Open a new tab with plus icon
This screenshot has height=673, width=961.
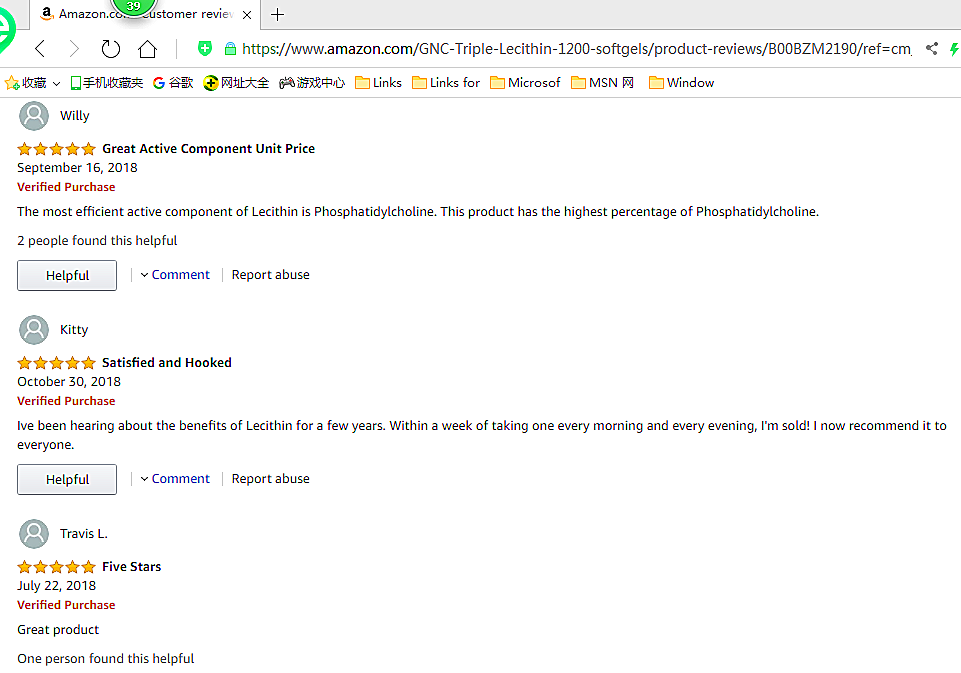[278, 14]
